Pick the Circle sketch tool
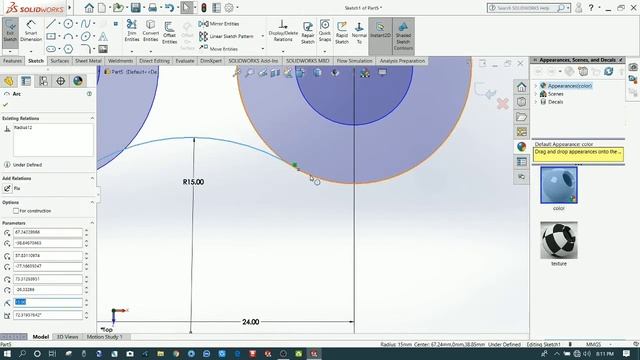Viewport: 640px width, 360px height. coord(68,24)
